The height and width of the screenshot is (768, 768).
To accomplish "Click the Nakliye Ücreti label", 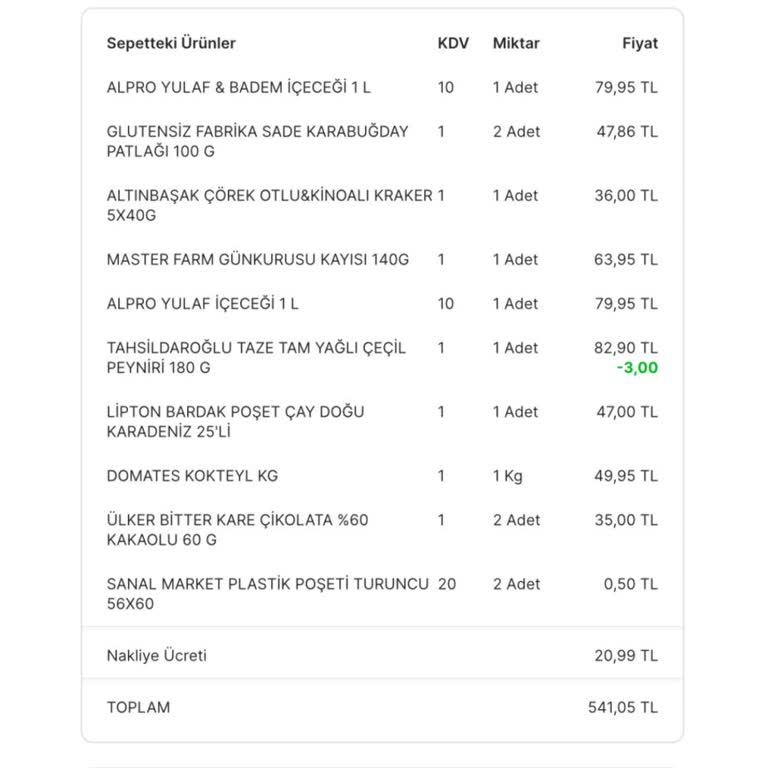I will click(156, 656).
